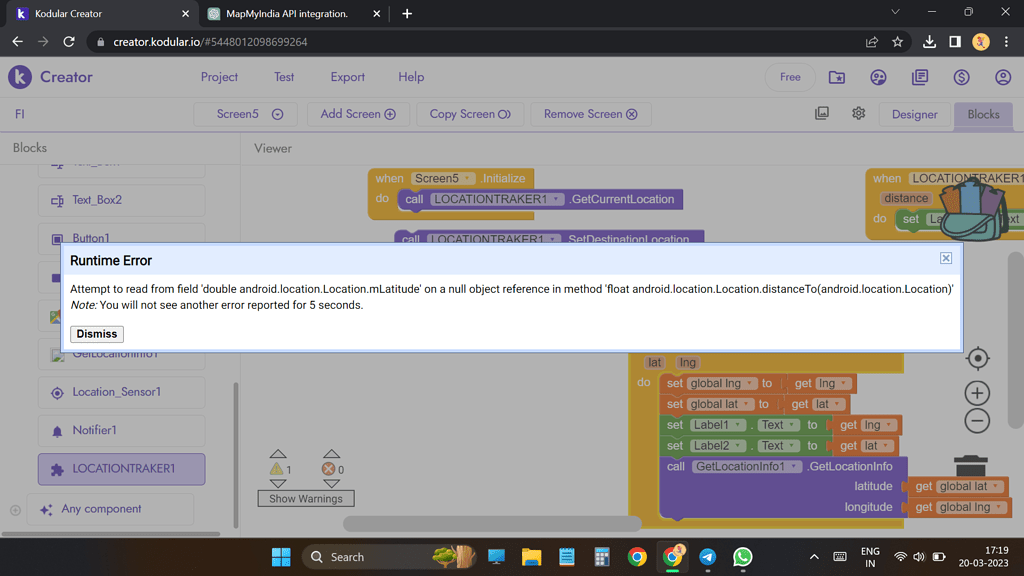Click the trash can in the workspace
1024x576 pixels.
[971, 466]
